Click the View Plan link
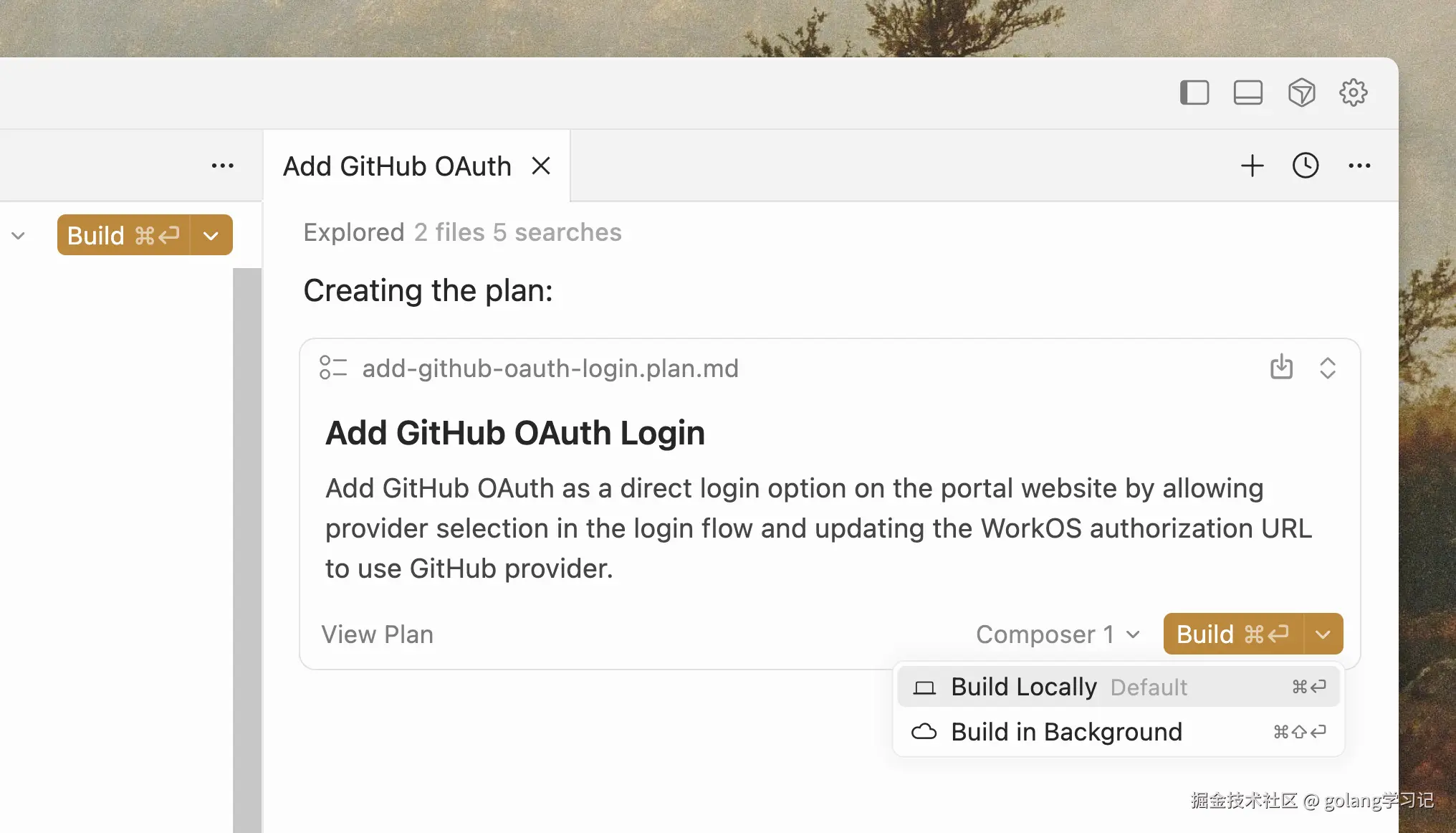 click(x=377, y=634)
